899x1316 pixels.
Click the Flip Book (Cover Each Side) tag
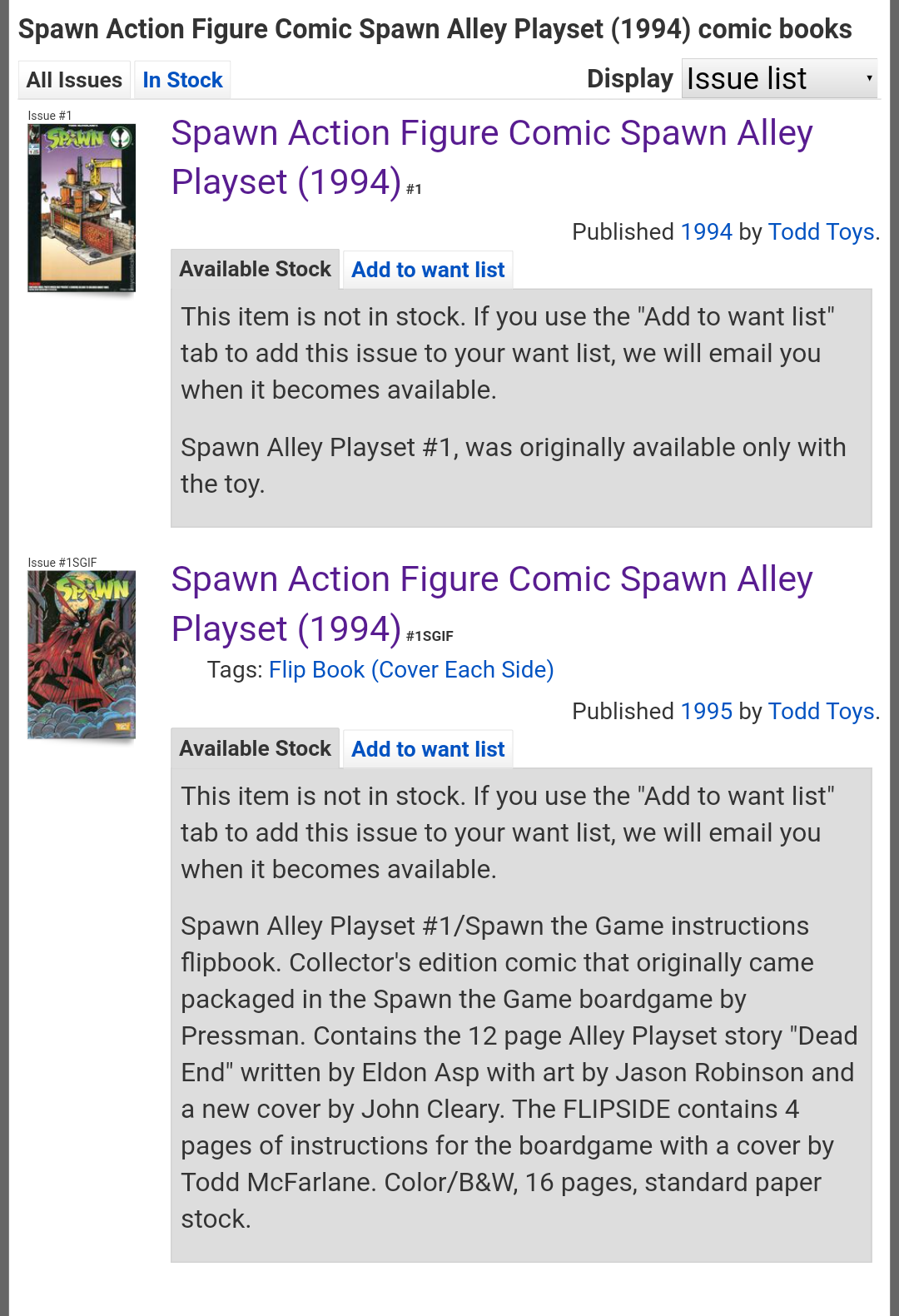(411, 669)
